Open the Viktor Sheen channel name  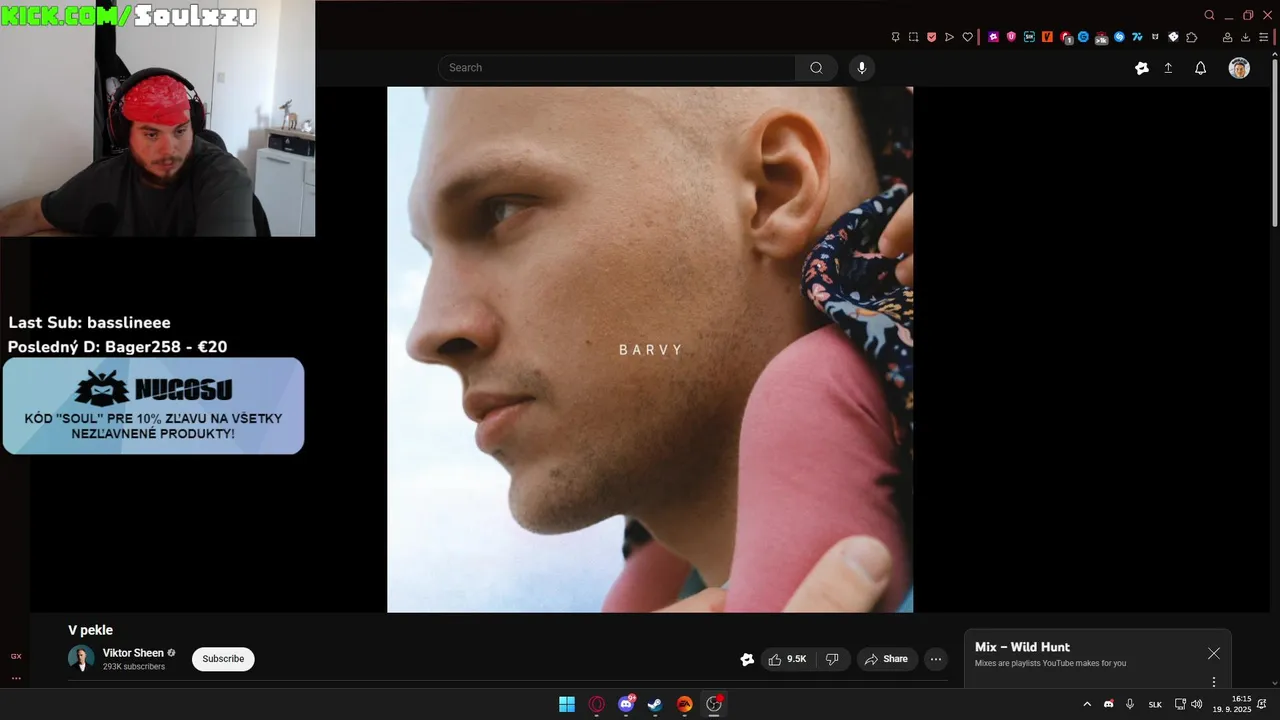133,653
